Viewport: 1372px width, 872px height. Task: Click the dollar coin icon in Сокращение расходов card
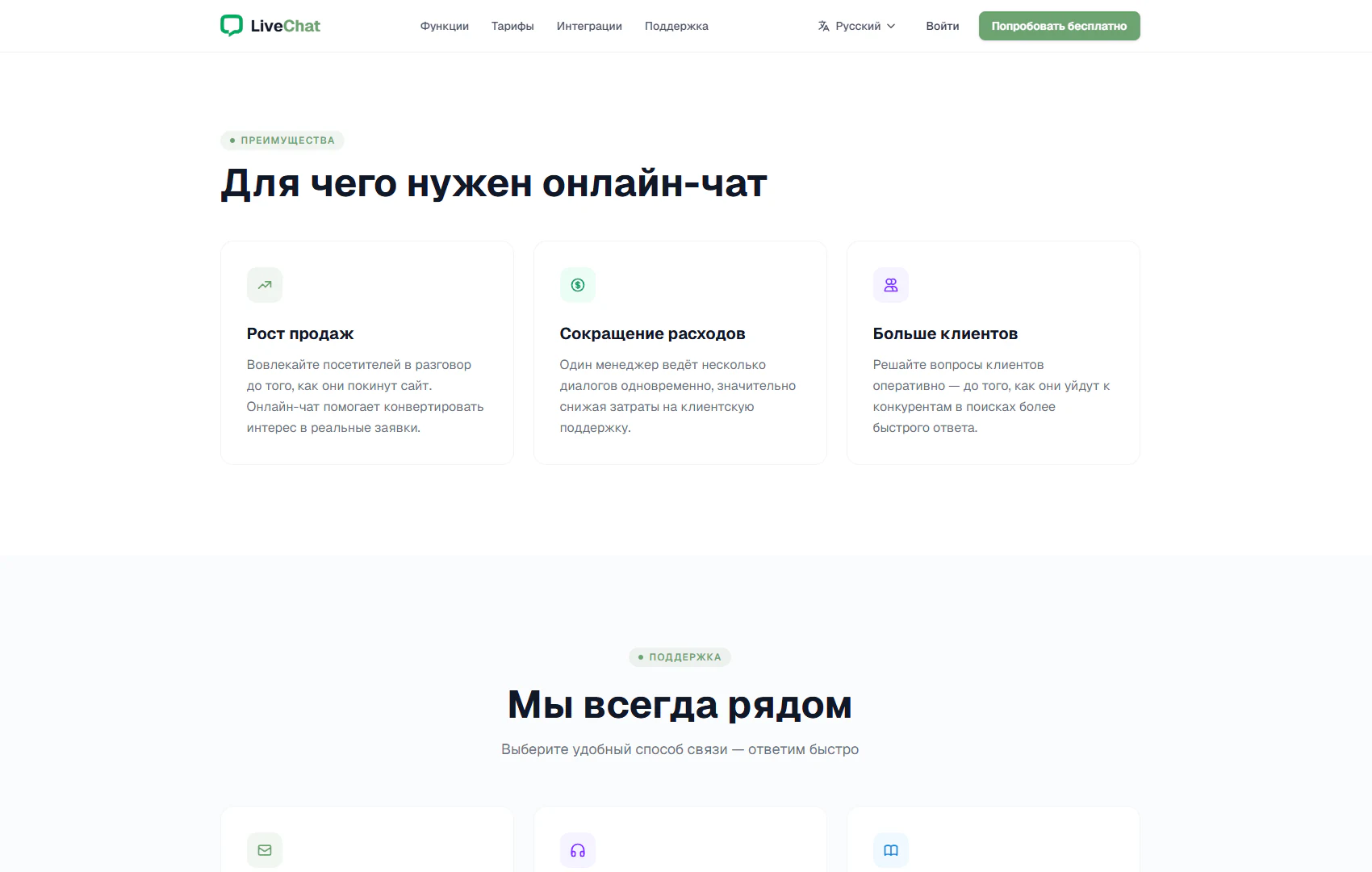[x=578, y=285]
